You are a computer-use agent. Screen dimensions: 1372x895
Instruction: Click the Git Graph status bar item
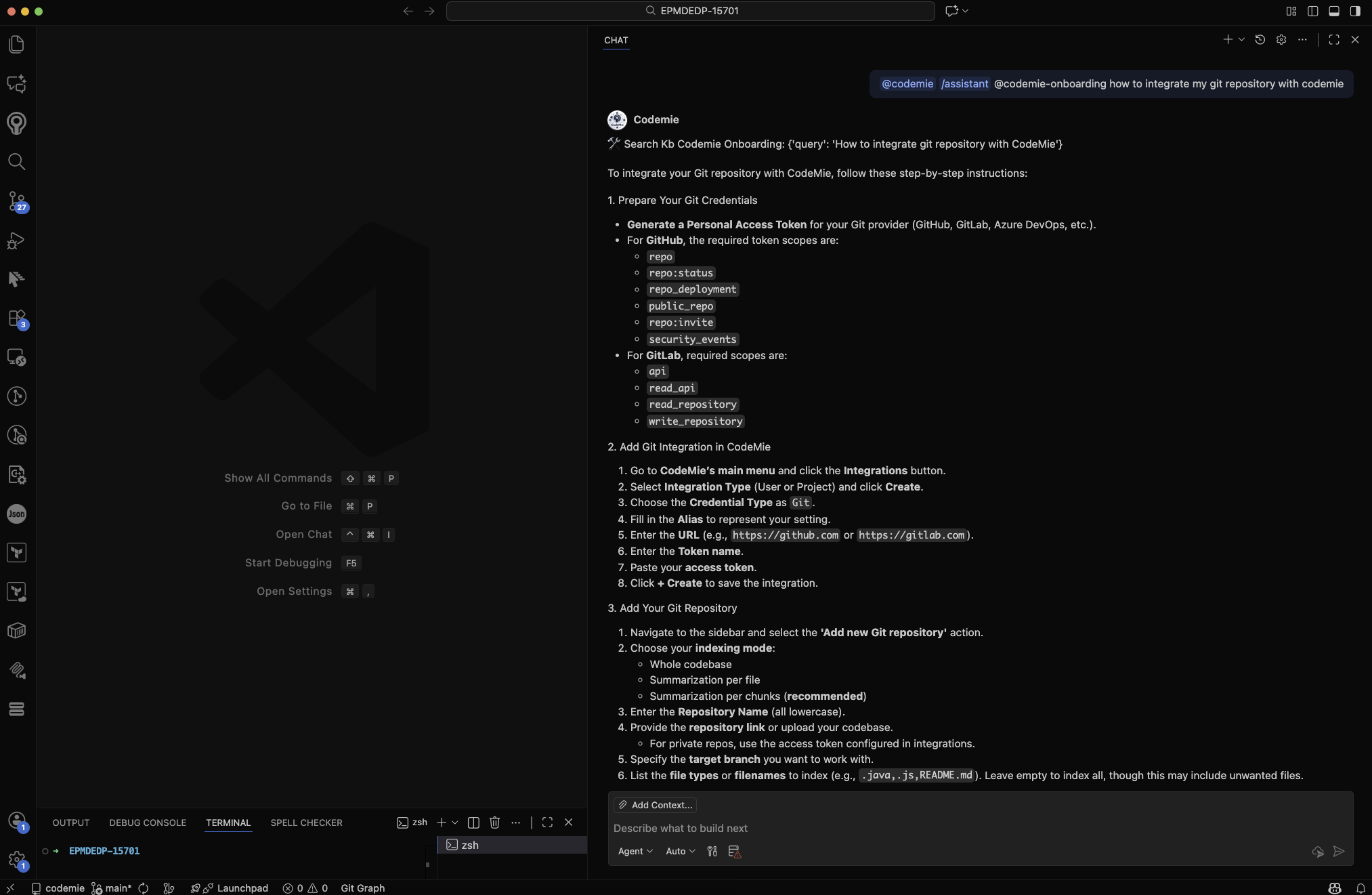362,888
